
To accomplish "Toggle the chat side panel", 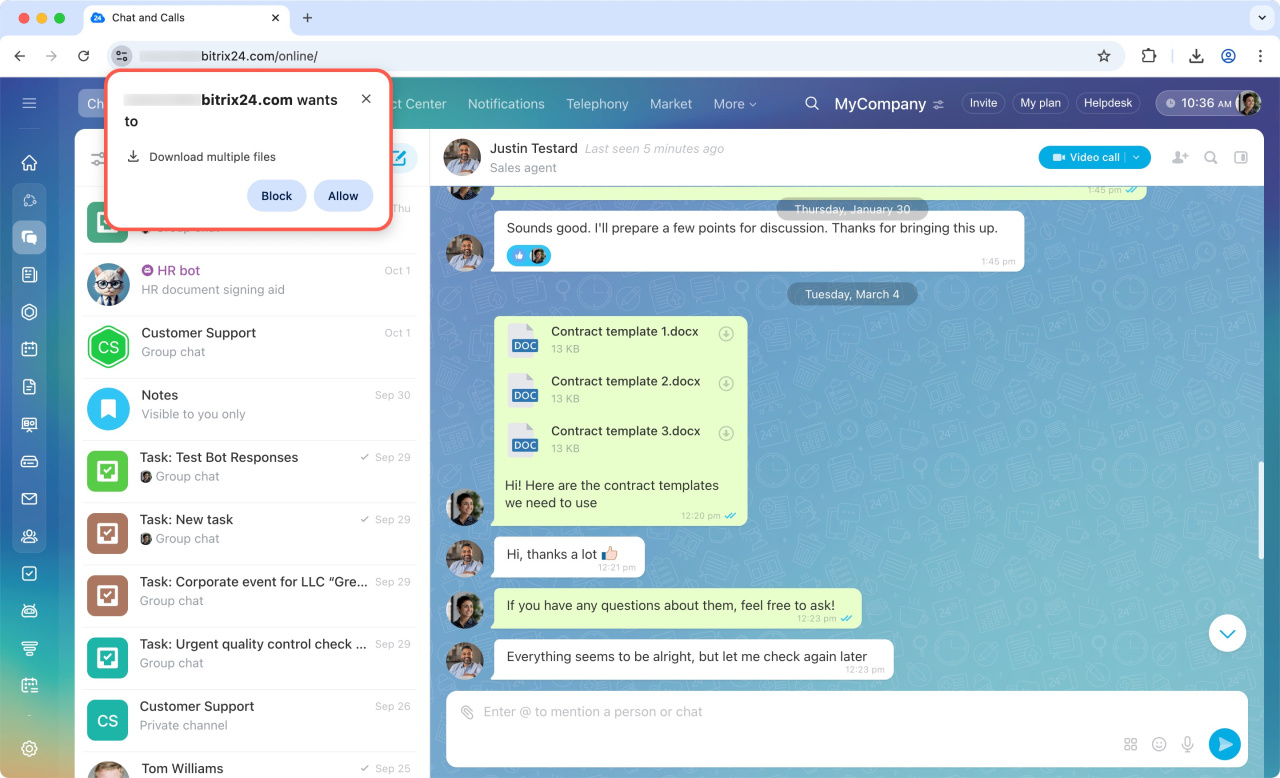I will (x=1241, y=157).
